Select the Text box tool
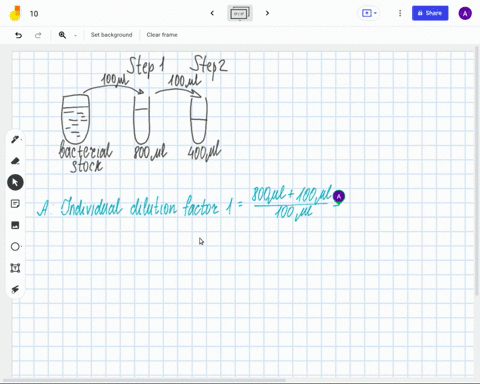 point(15,268)
